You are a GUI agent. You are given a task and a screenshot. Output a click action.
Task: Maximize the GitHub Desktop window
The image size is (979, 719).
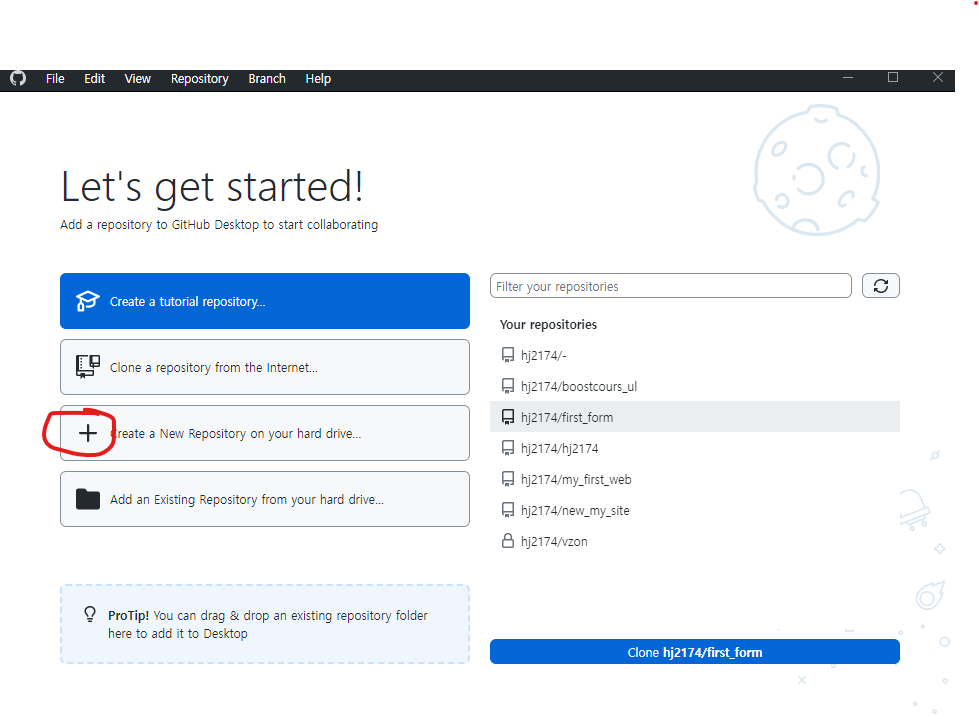pyautogui.click(x=893, y=77)
